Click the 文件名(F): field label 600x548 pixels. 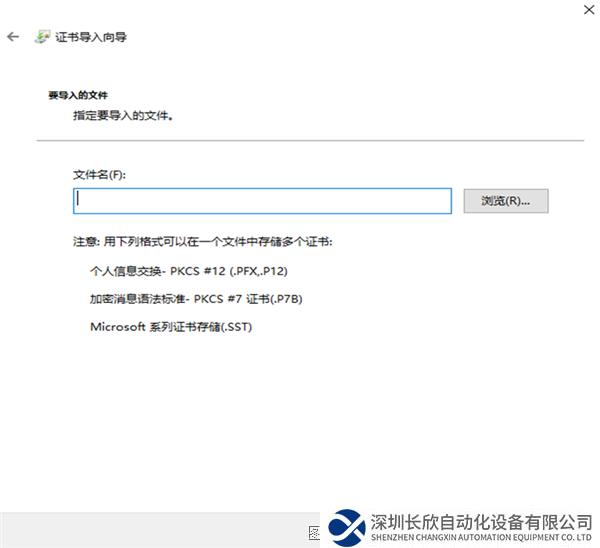coord(100,174)
